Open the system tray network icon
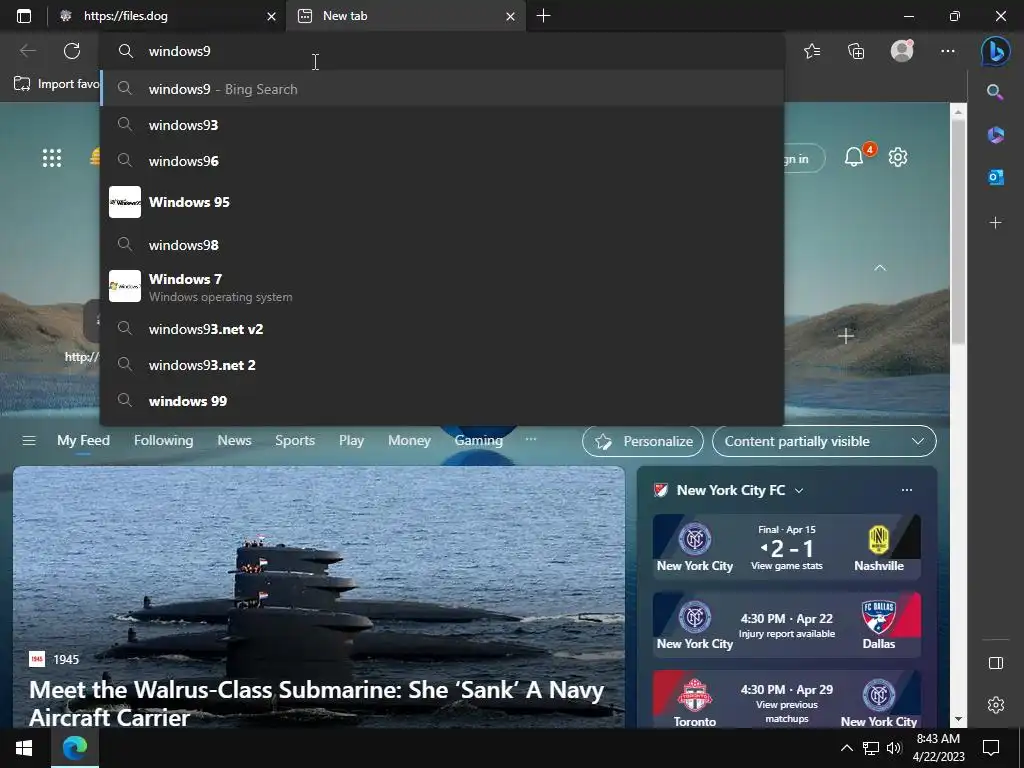Viewport: 1024px width, 768px height. pos(871,748)
